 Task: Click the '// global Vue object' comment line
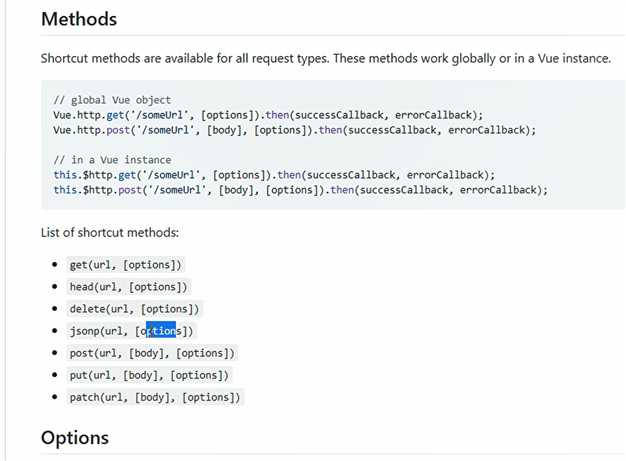(x=112, y=100)
